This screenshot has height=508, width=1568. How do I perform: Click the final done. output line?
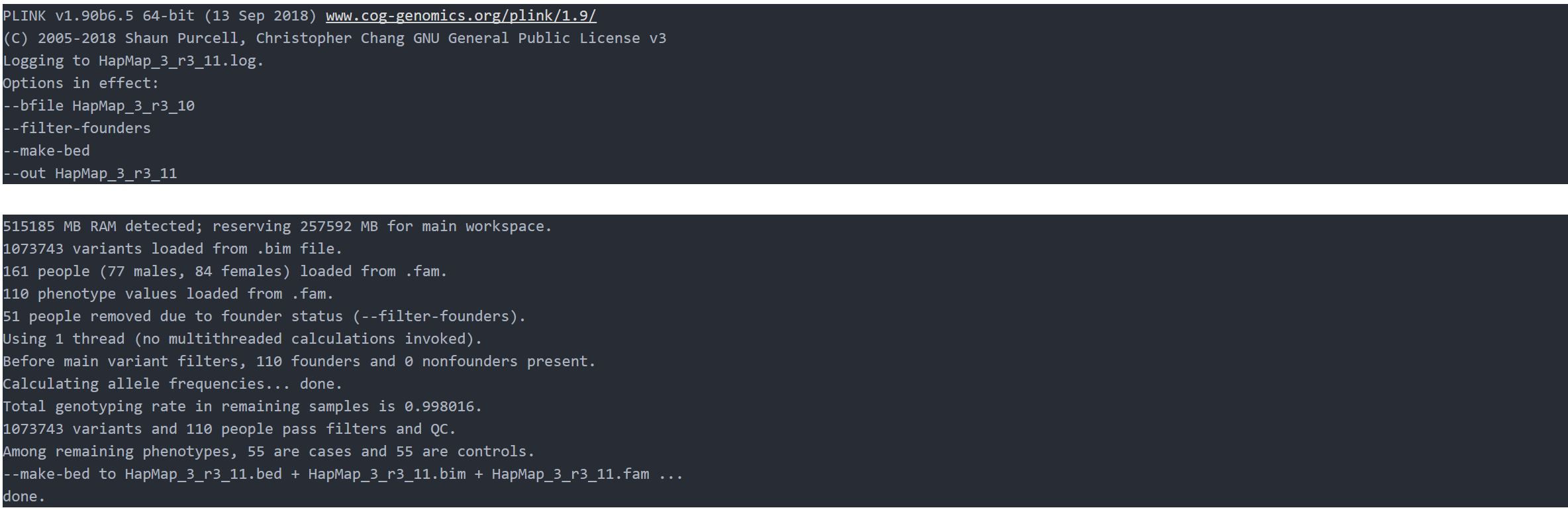pyautogui.click(x=24, y=496)
